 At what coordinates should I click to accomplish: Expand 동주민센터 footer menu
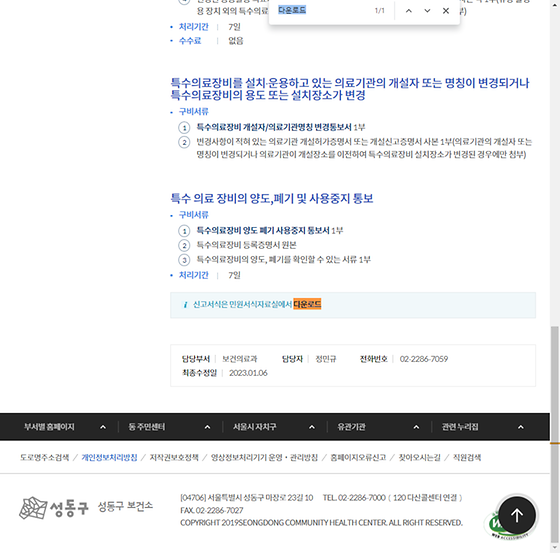170,427
